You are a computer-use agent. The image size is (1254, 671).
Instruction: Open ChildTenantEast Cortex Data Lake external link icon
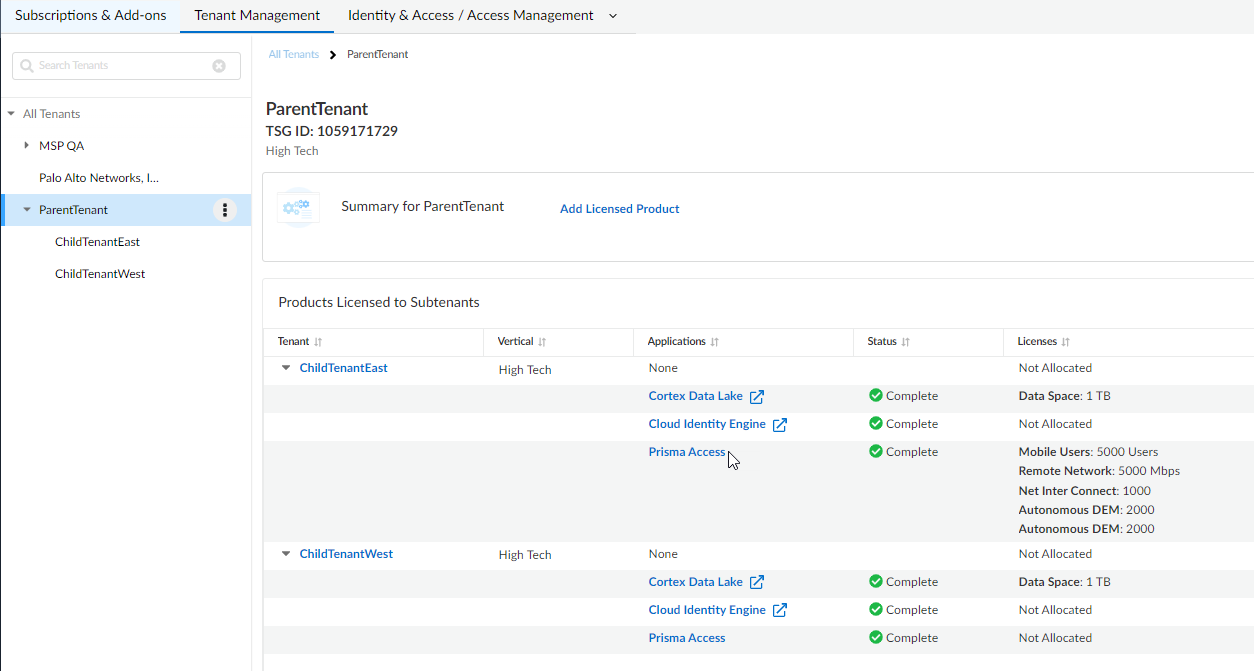coord(757,396)
